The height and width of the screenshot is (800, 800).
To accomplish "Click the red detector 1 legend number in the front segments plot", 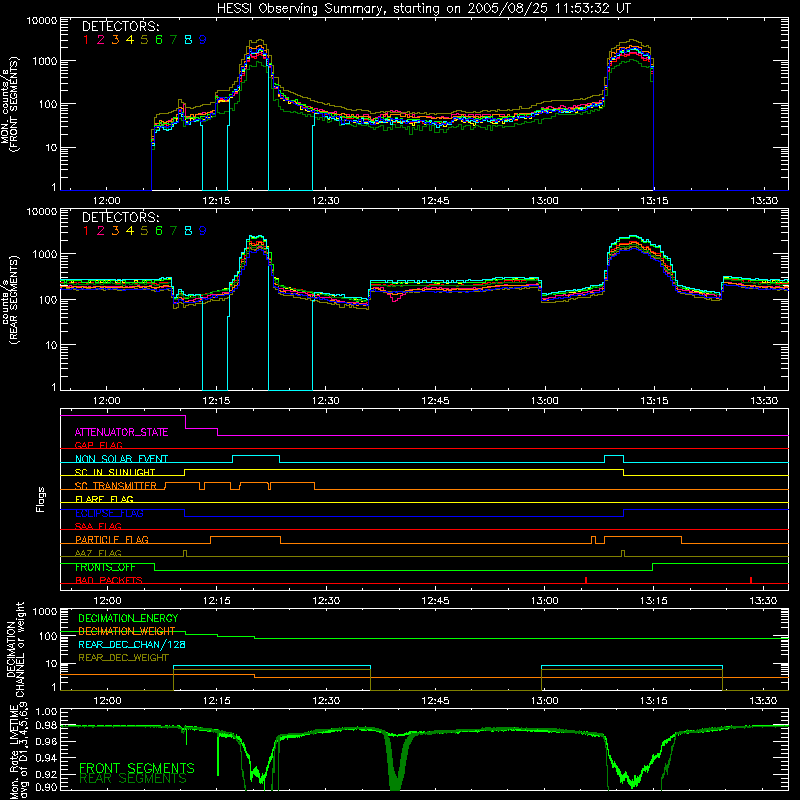I will [86, 40].
